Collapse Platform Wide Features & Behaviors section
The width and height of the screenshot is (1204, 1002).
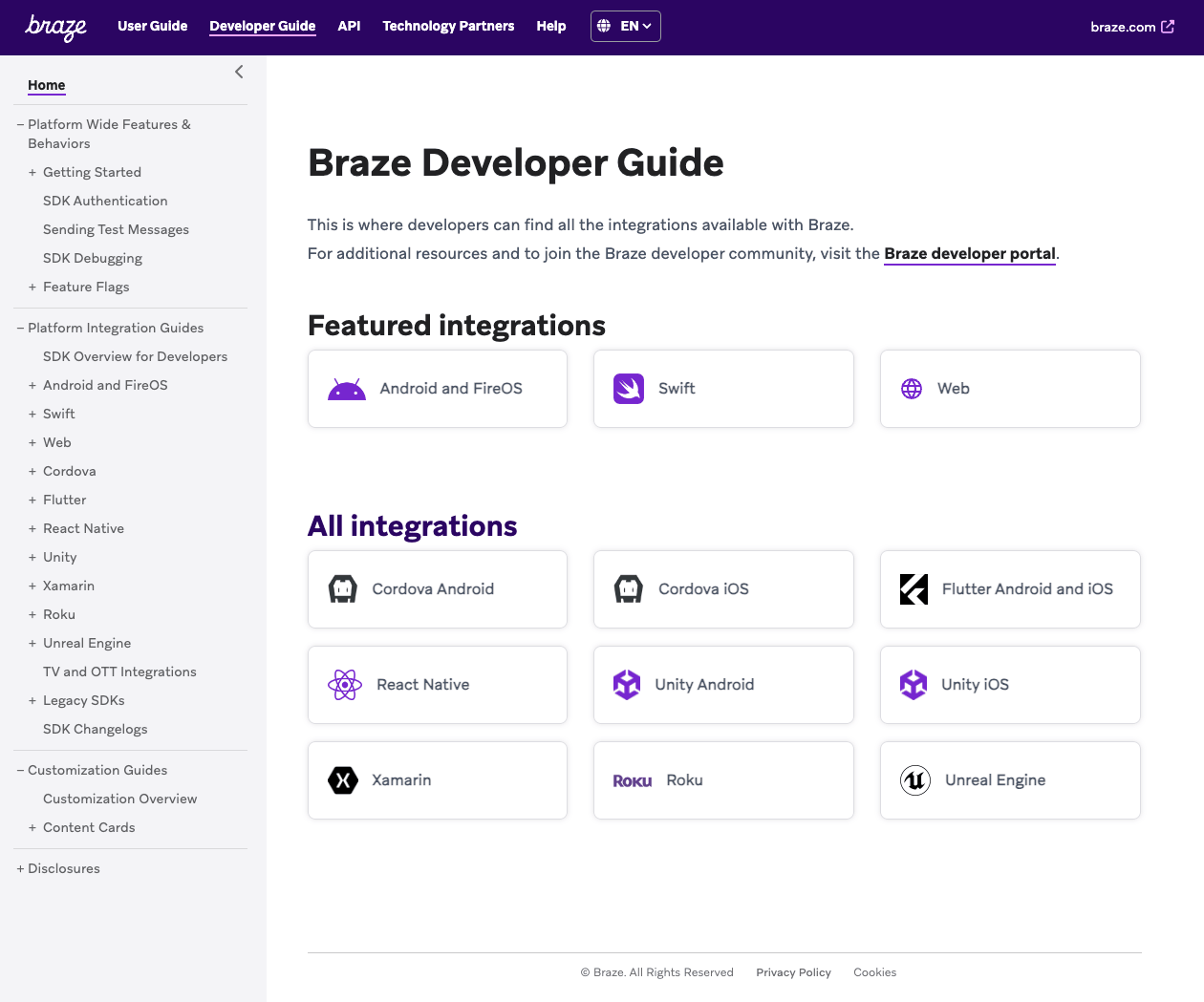(20, 124)
